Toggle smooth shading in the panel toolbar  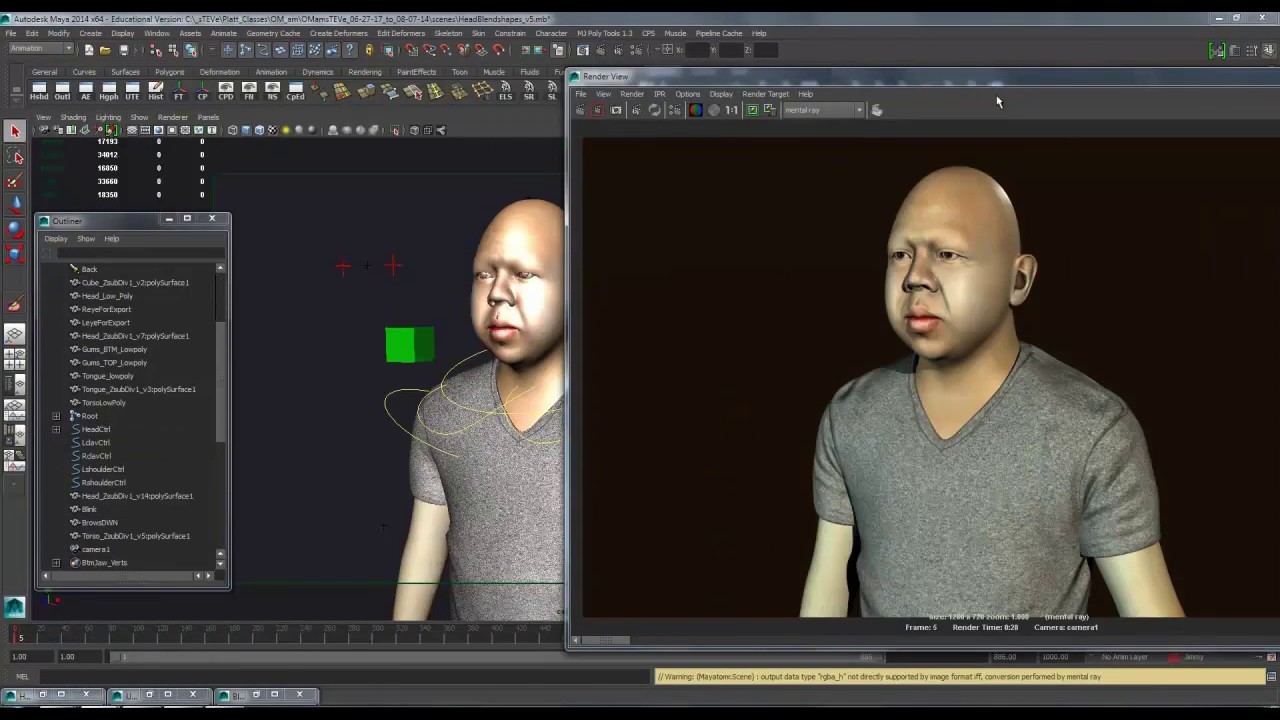pyautogui.click(x=247, y=131)
